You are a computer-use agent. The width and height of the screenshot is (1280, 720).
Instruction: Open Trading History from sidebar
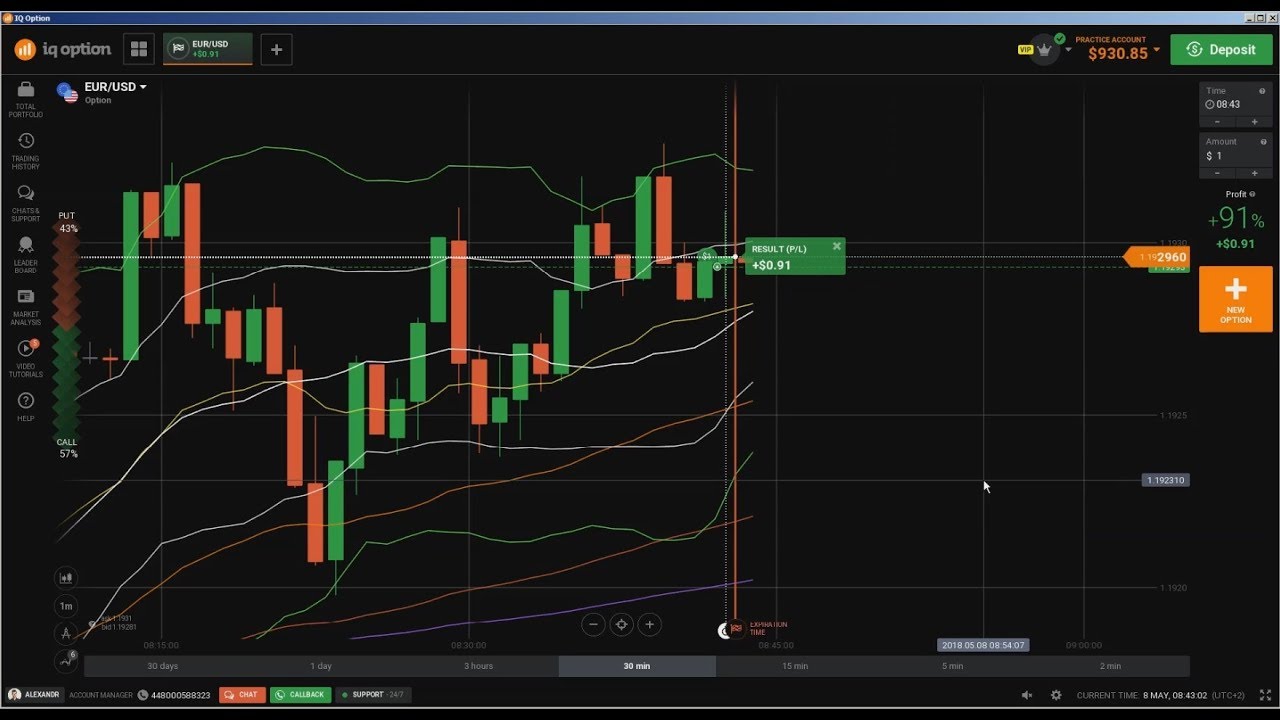point(26,151)
